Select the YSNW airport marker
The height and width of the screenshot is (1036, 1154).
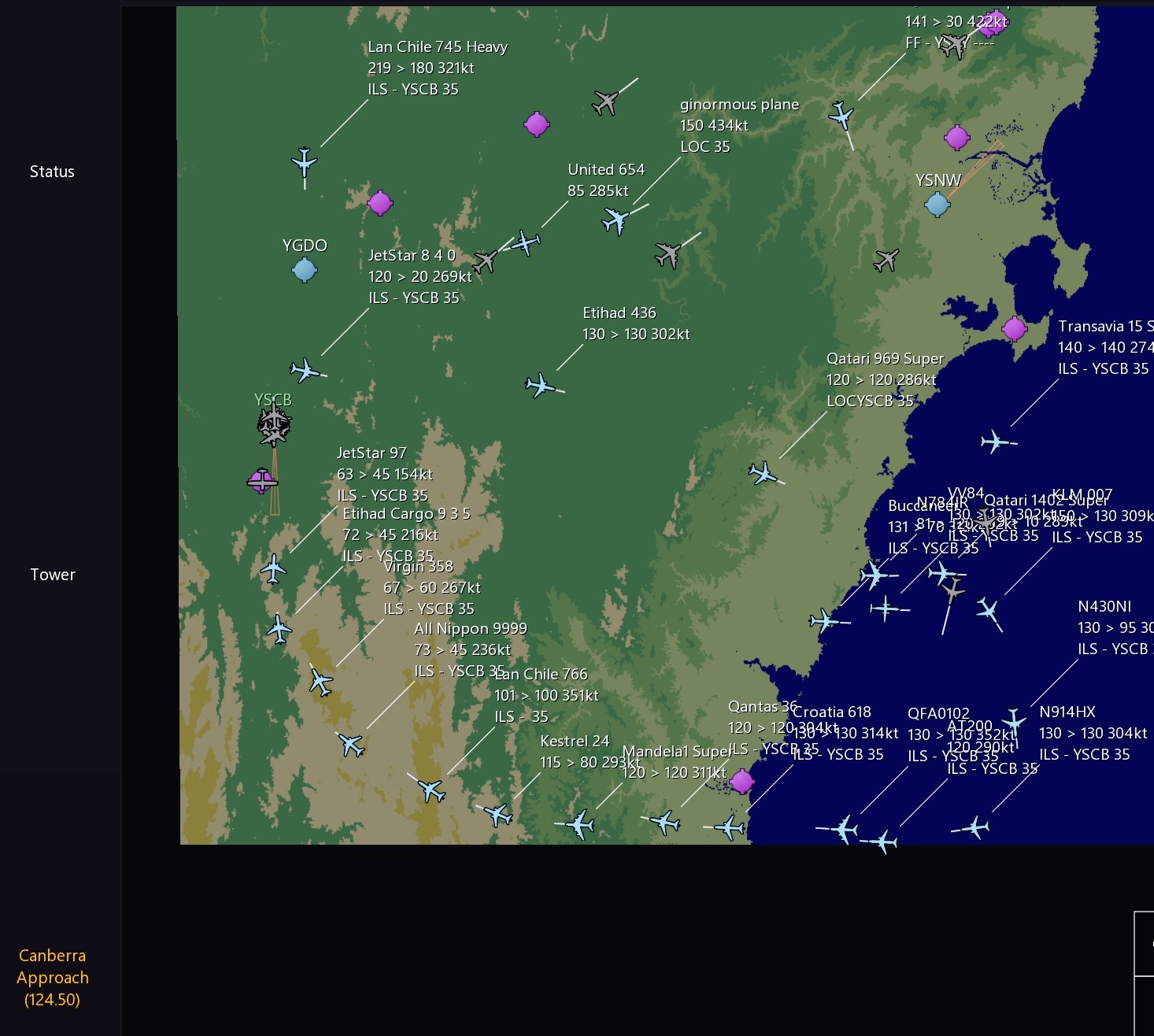click(x=938, y=205)
